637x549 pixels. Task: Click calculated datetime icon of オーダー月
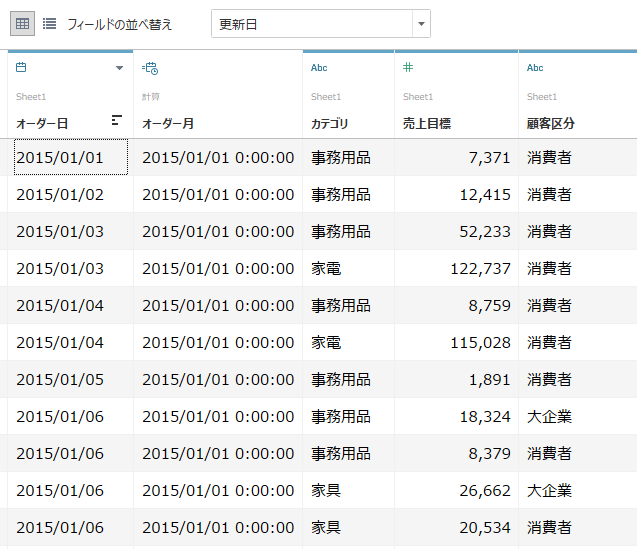point(150,68)
